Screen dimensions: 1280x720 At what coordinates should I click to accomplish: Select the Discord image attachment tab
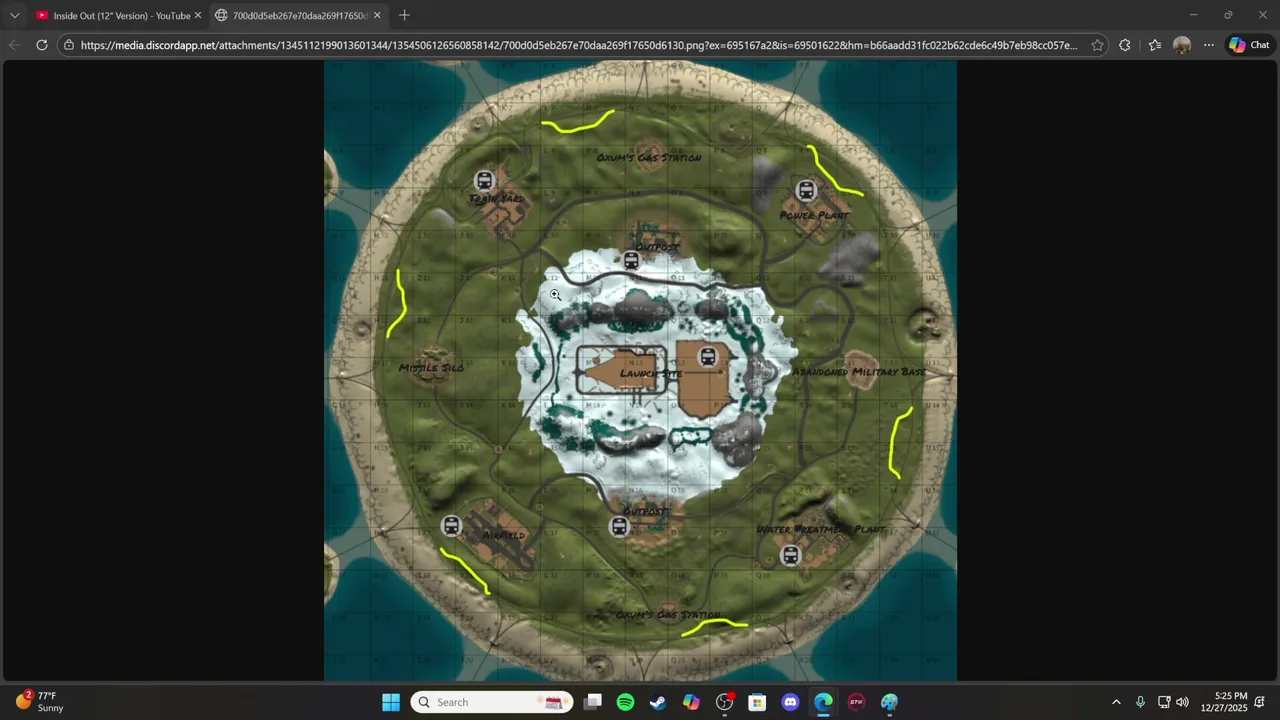297,15
